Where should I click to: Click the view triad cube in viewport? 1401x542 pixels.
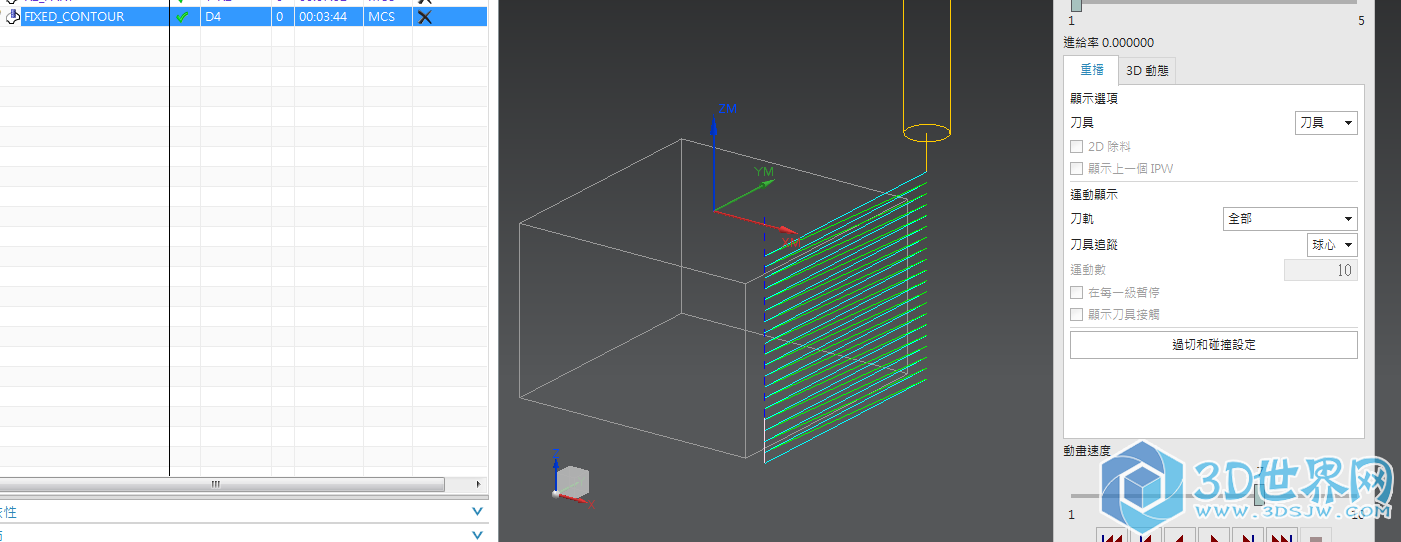[571, 480]
